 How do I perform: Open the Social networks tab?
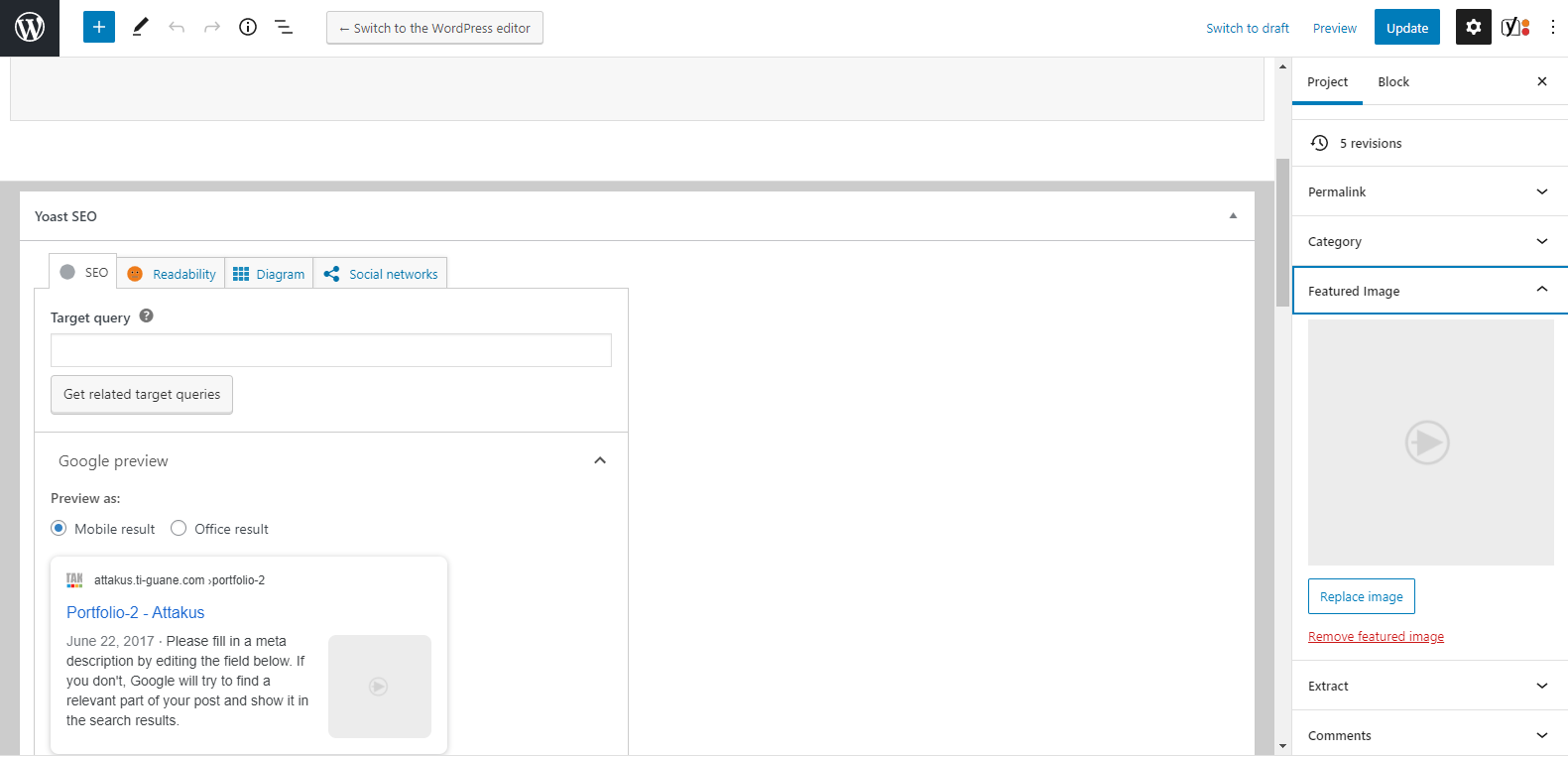pyautogui.click(x=381, y=274)
